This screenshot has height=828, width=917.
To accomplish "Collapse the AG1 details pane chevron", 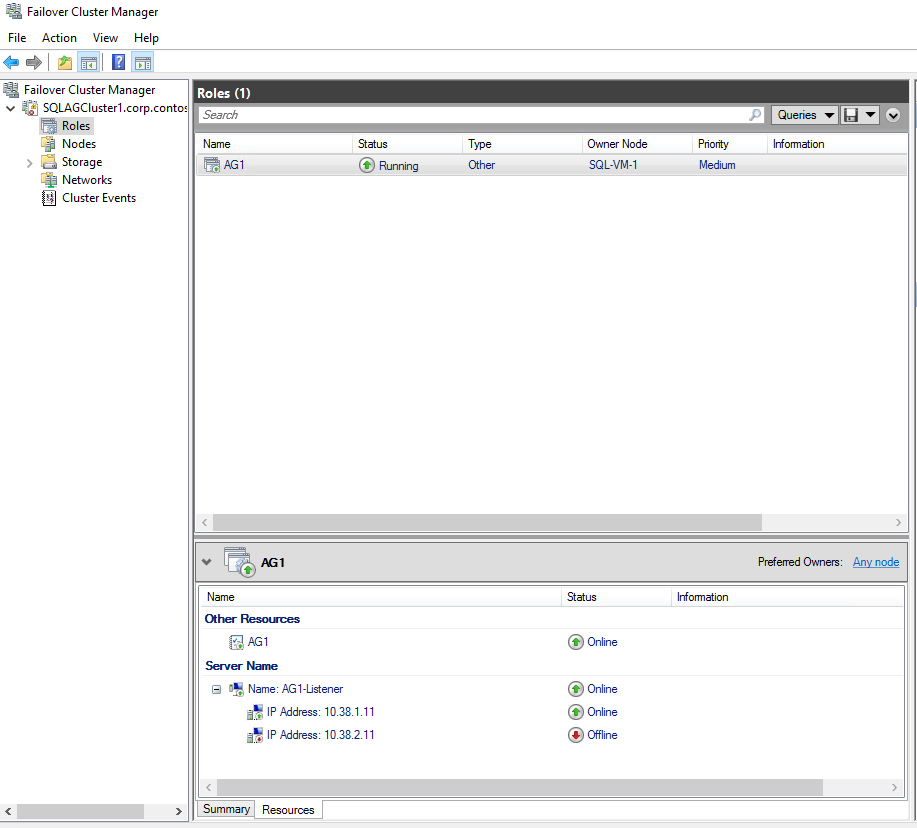I will click(206, 562).
